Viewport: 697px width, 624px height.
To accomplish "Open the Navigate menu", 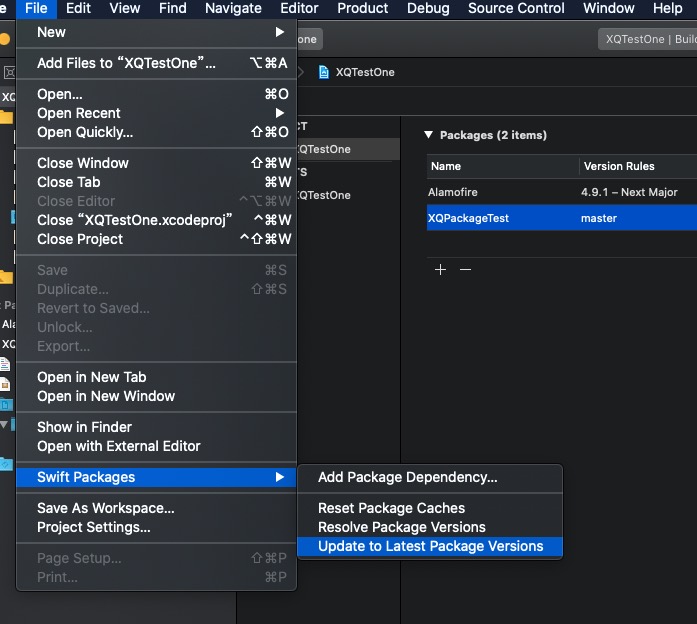I will tap(233, 8).
